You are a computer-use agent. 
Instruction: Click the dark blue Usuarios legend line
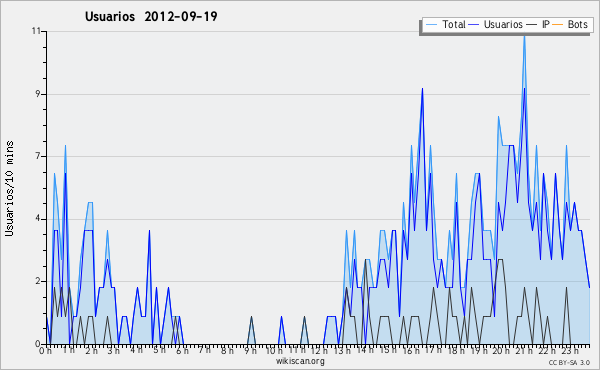474,25
